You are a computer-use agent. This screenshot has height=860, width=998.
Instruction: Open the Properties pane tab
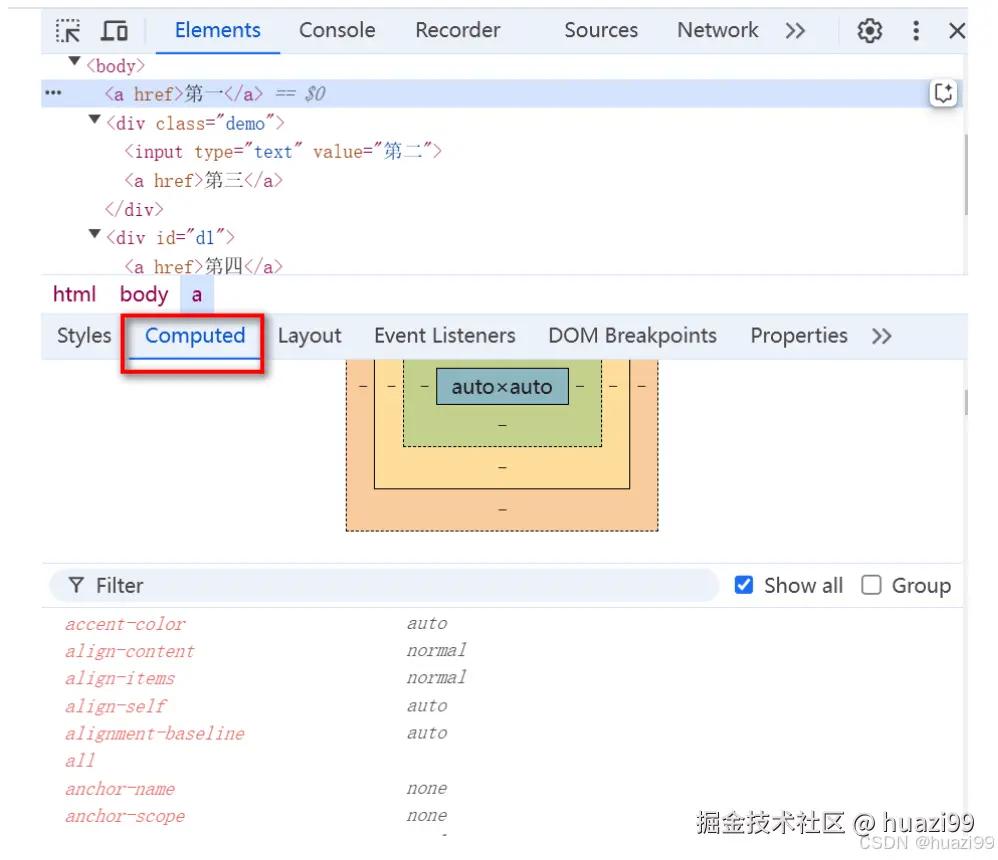pos(799,335)
